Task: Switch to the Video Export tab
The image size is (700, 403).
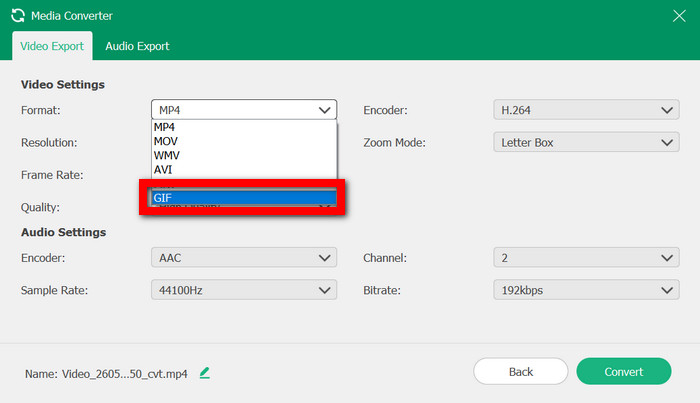Action: click(52, 46)
